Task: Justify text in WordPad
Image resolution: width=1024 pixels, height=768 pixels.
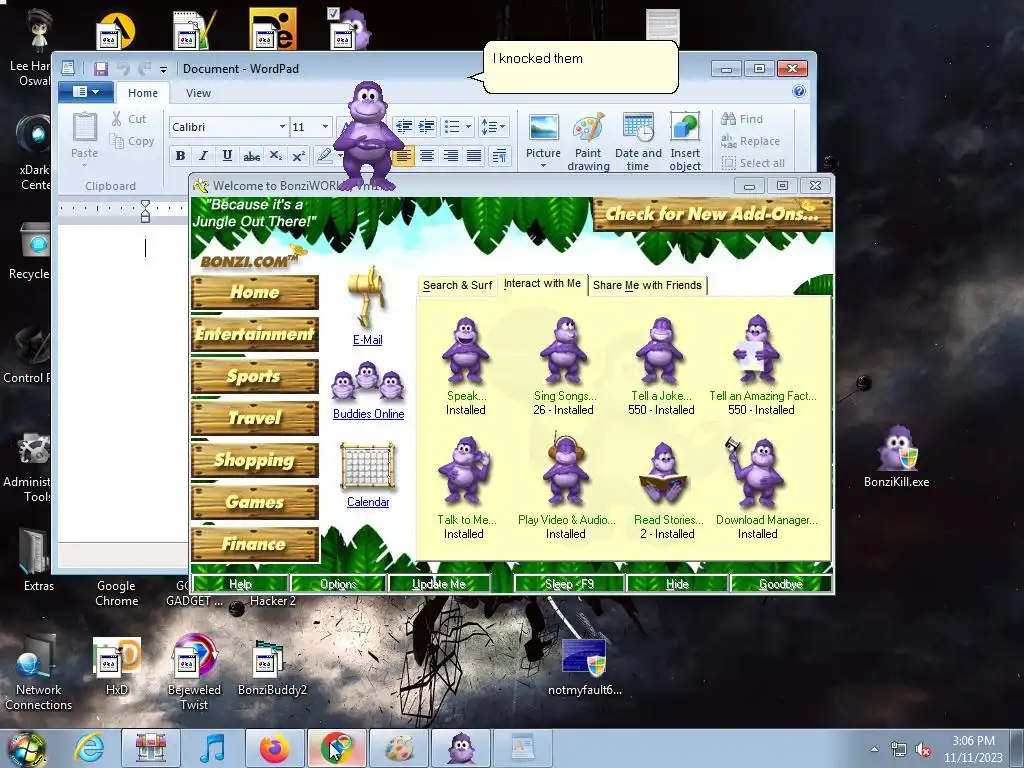Action: (474, 155)
